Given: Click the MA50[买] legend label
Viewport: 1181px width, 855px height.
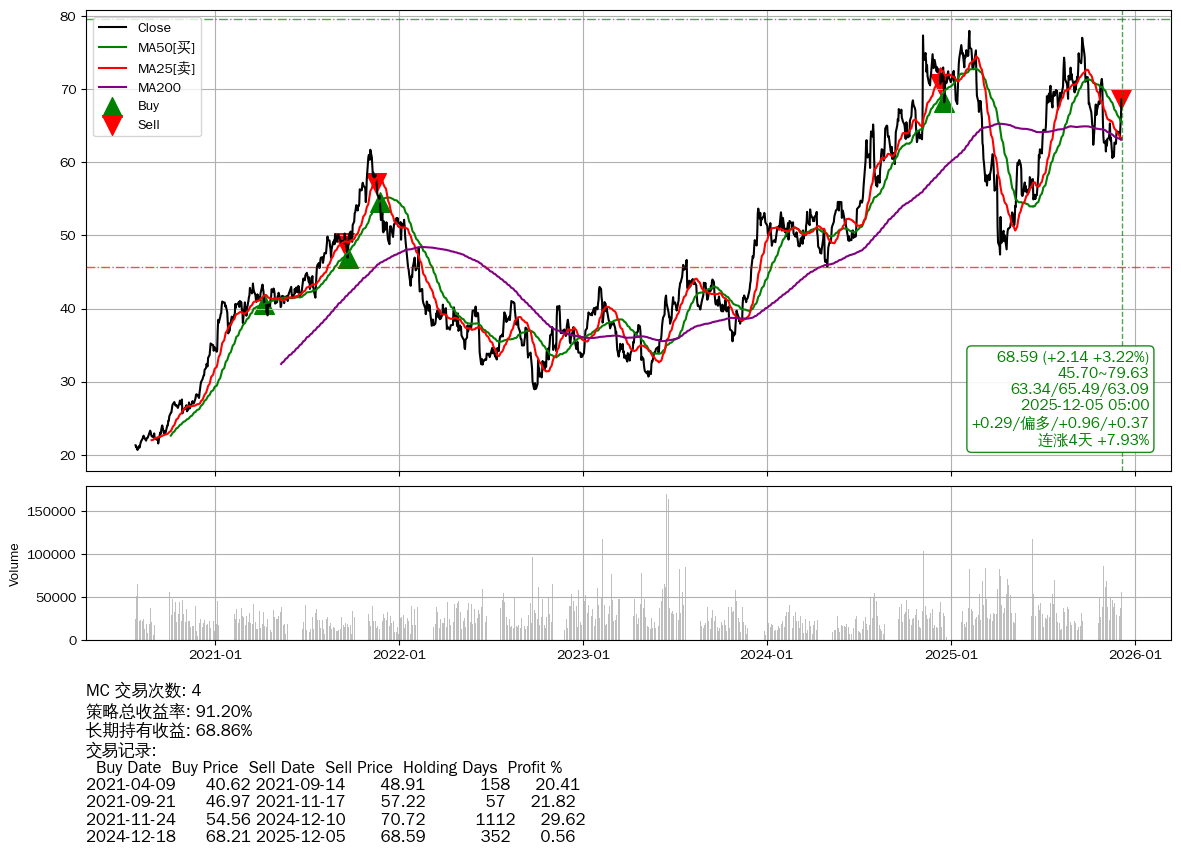Looking at the screenshot, I should coord(166,48).
